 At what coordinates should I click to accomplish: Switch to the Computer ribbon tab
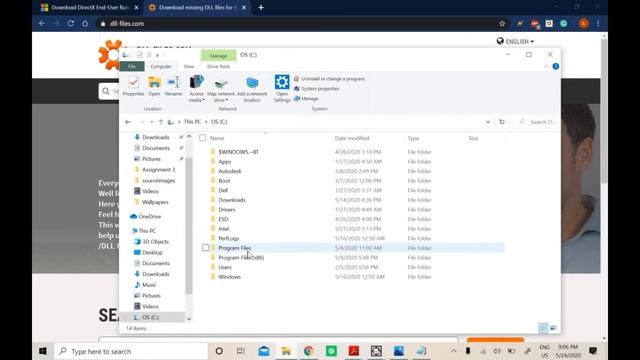pyautogui.click(x=161, y=66)
